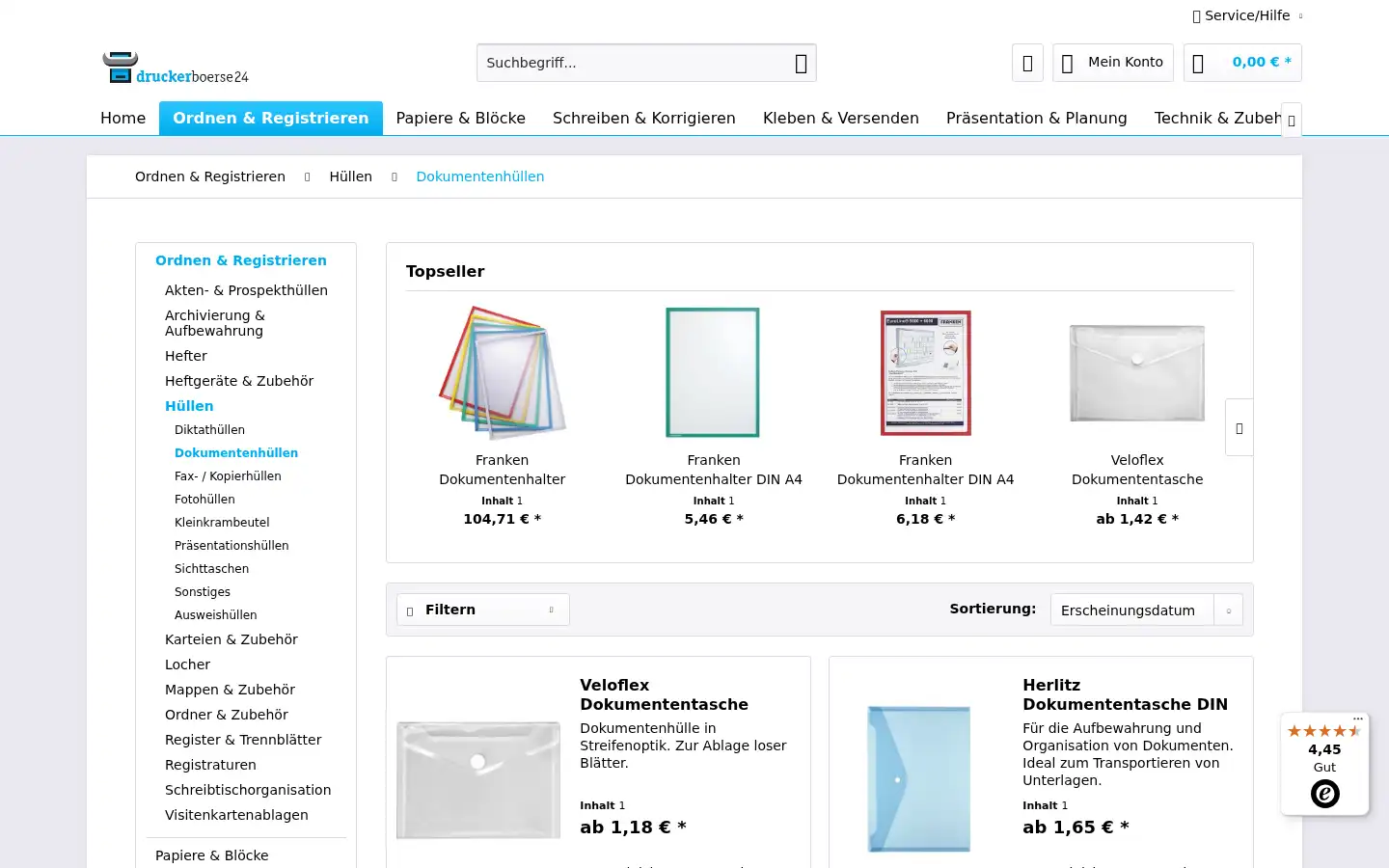Open Service/Hilfe dropdown
The height and width of the screenshot is (868, 1389).
click(1247, 15)
